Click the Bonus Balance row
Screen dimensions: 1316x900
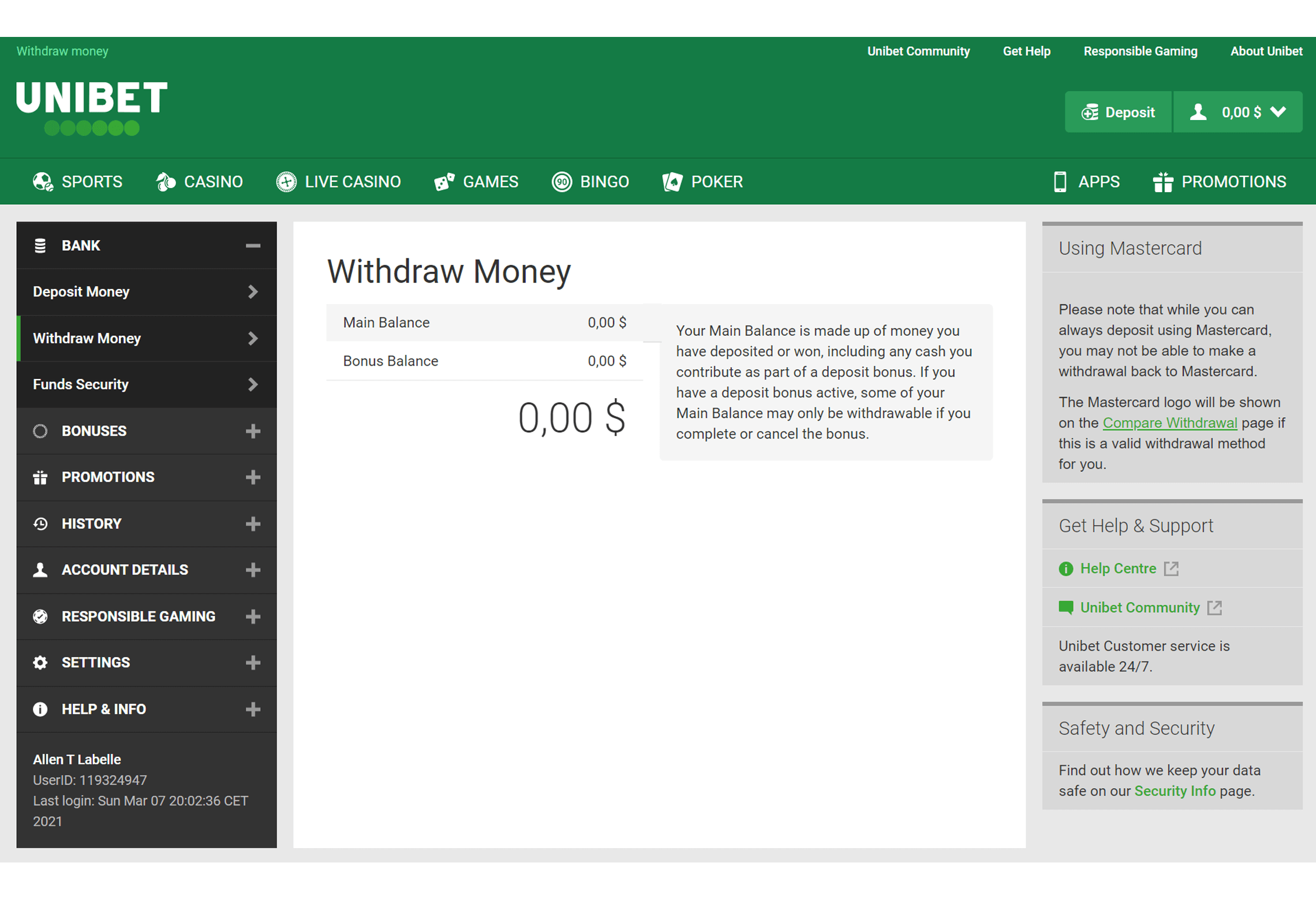click(x=484, y=361)
